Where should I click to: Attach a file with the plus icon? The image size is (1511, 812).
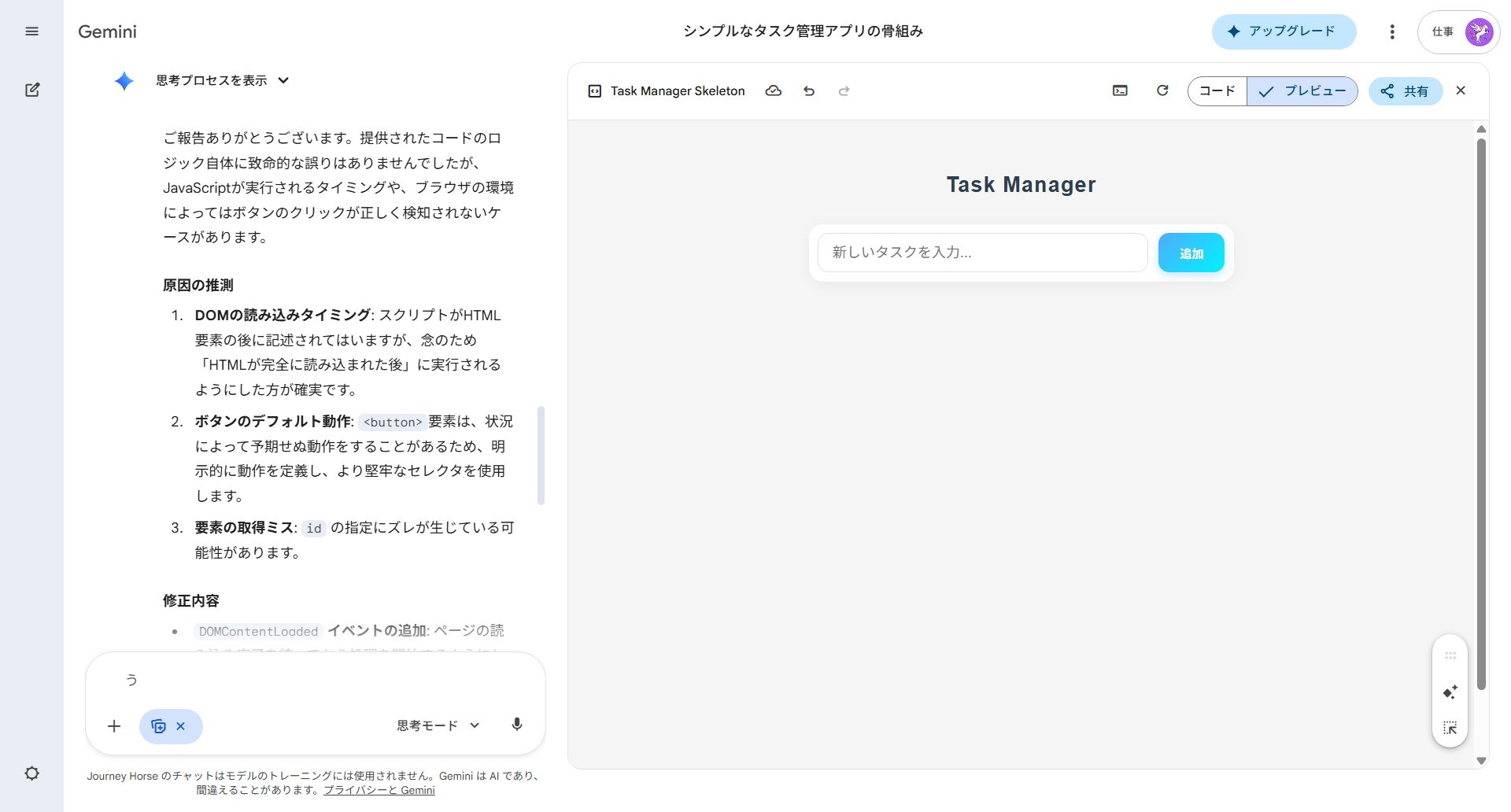coord(114,725)
